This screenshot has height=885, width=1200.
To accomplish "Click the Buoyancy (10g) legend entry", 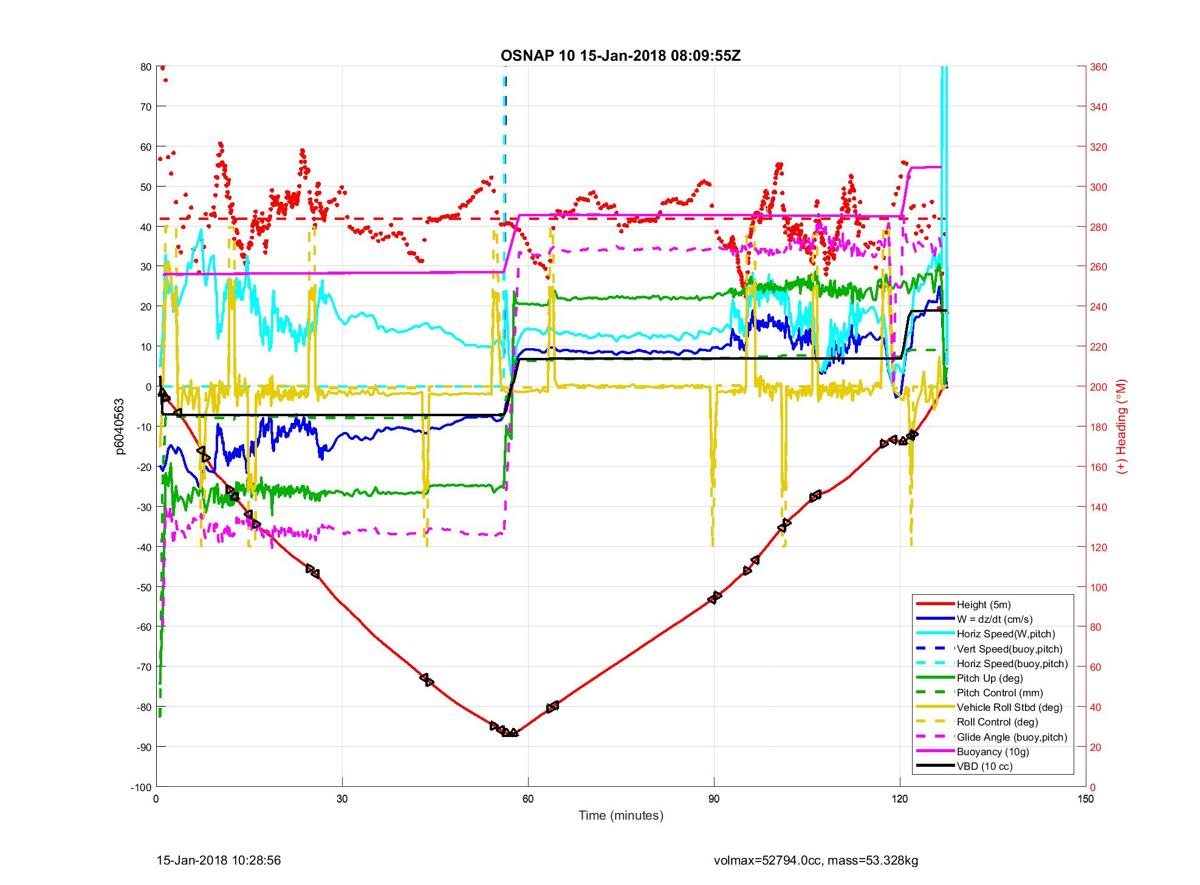I will pyautogui.click(x=991, y=752).
